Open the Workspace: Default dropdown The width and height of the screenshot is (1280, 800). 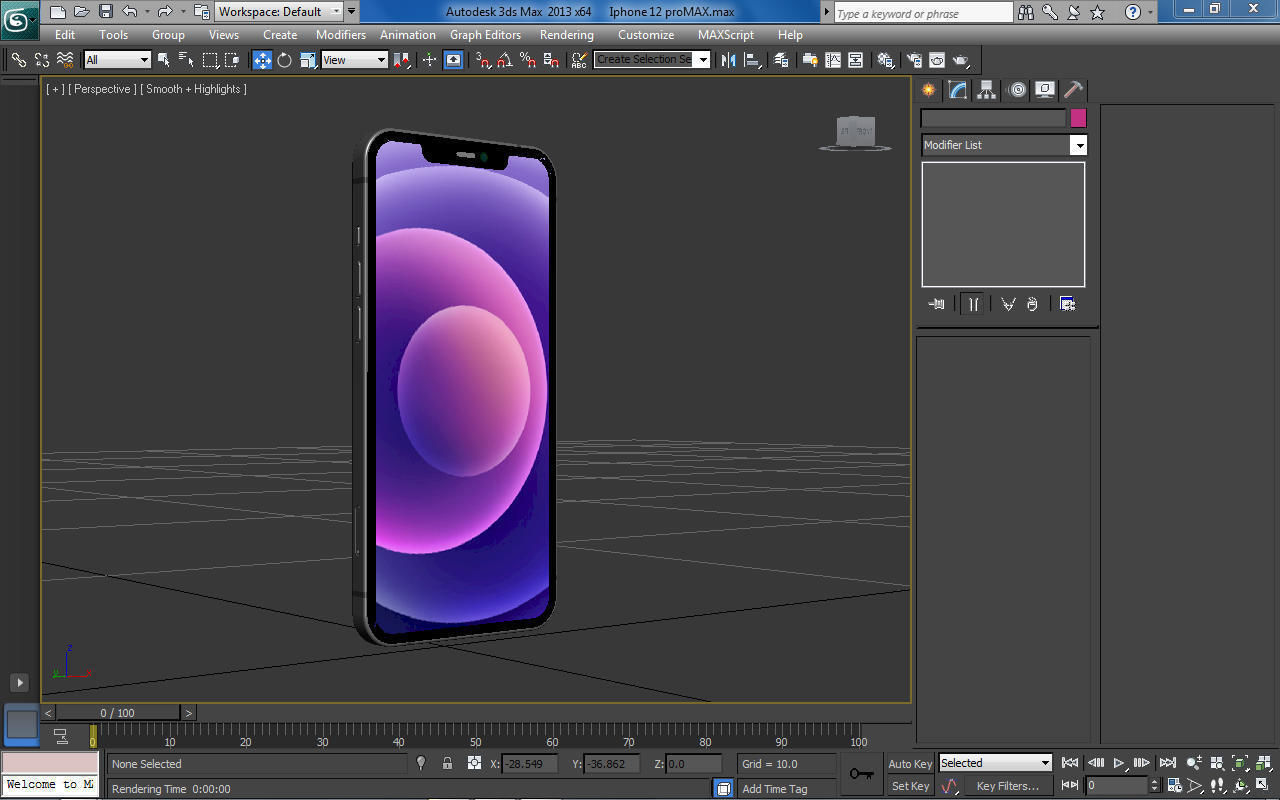point(279,12)
